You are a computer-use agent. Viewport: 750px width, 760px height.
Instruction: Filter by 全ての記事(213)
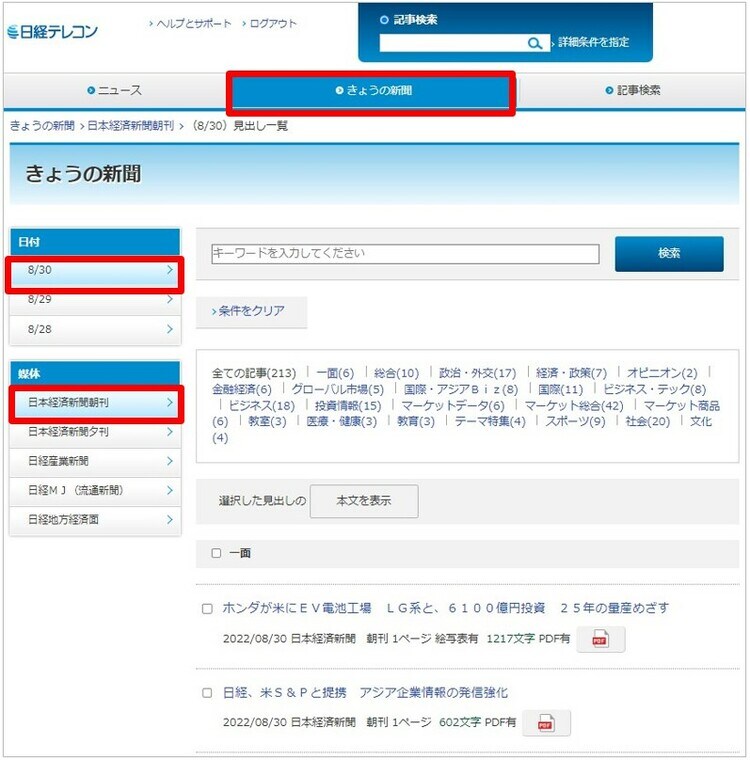tap(254, 373)
